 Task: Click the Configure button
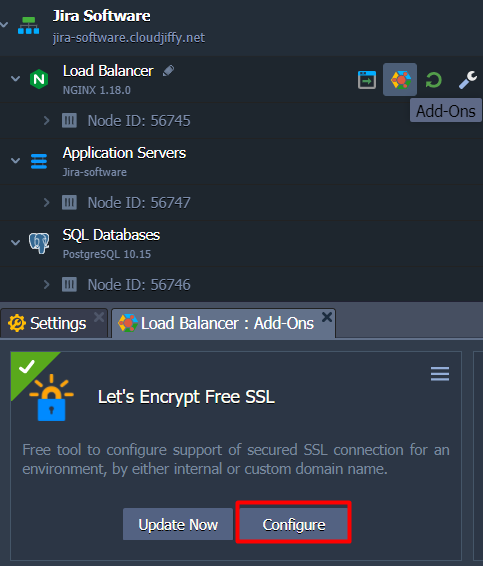pos(293,524)
